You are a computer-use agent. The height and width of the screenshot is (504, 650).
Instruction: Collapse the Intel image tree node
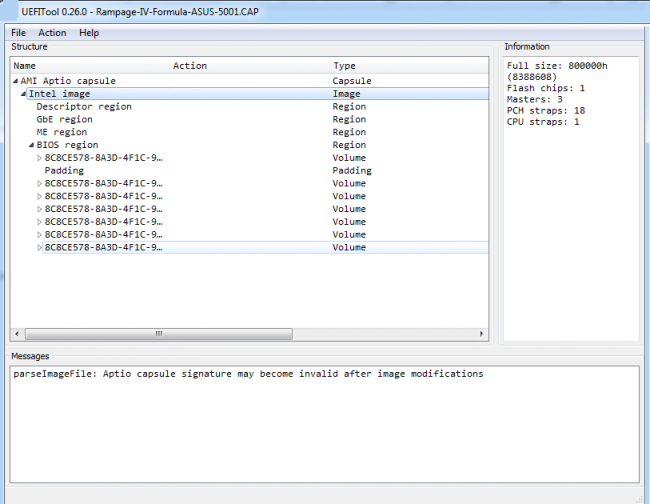[x=23, y=94]
